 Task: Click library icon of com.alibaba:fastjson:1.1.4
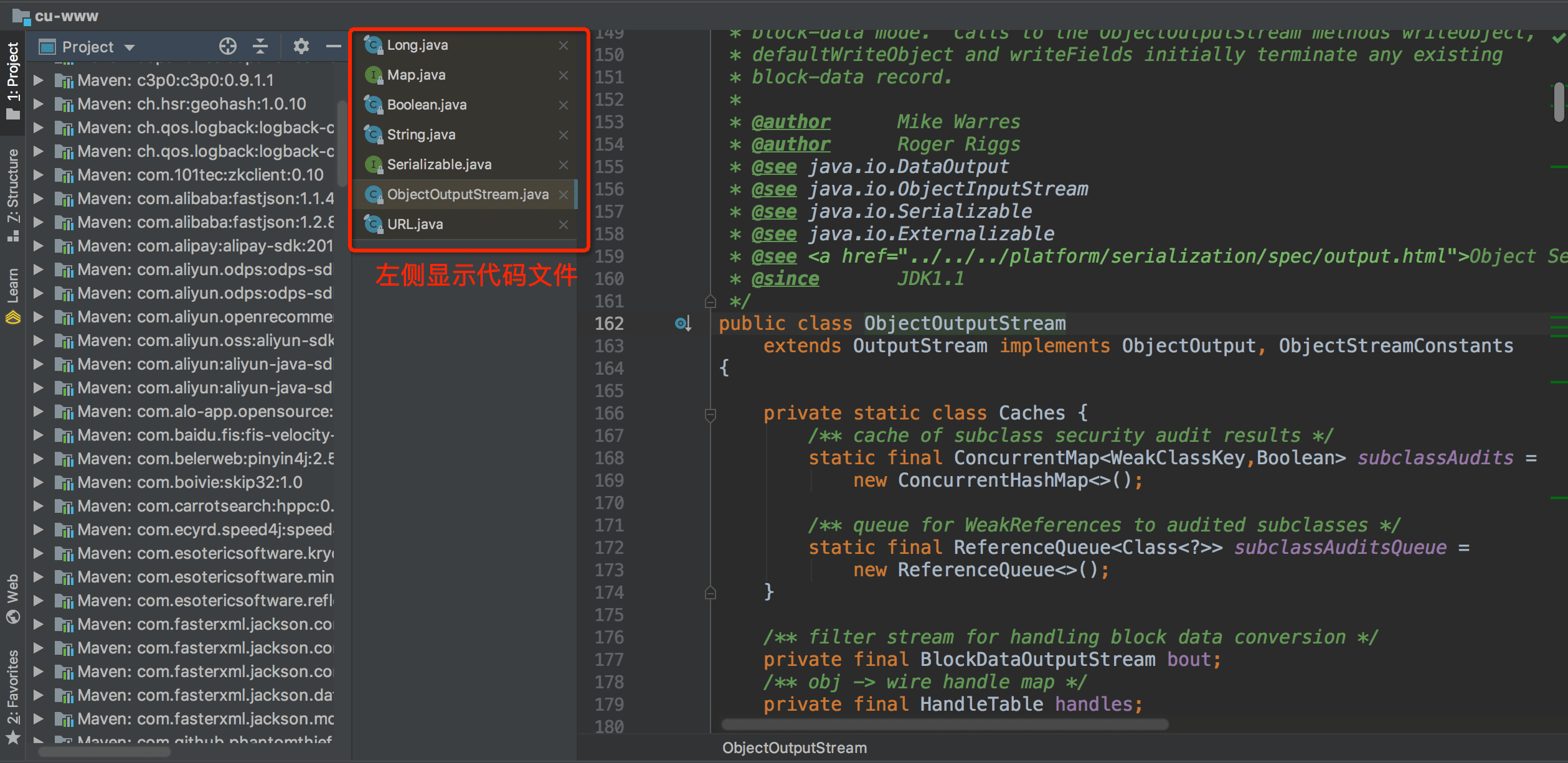coord(64,199)
